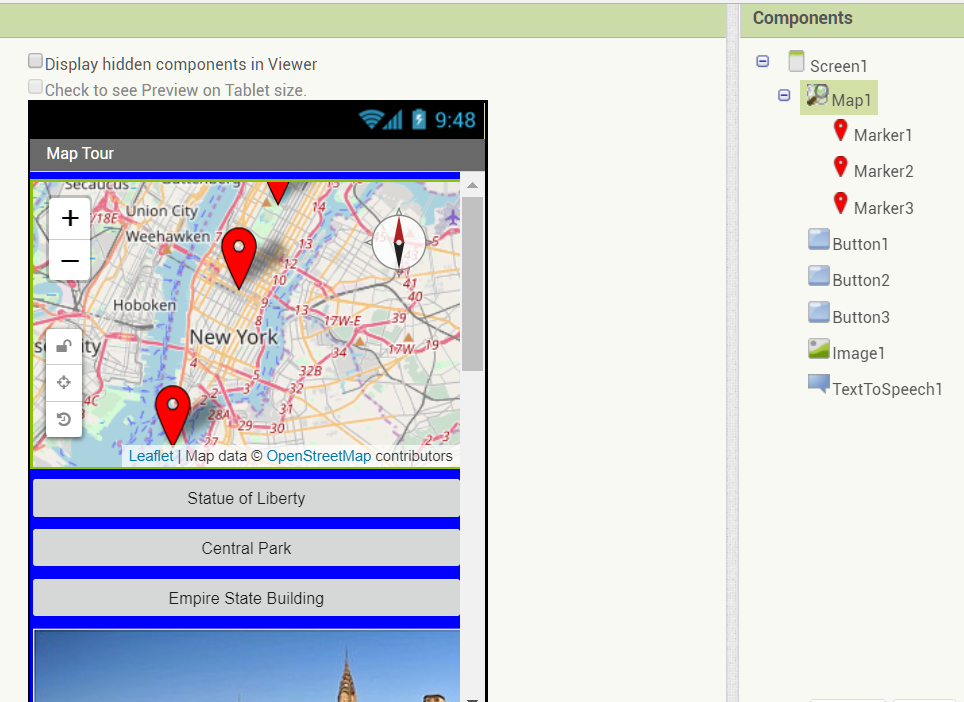
Task: Click the Button1 component icon
Action: tap(818, 239)
